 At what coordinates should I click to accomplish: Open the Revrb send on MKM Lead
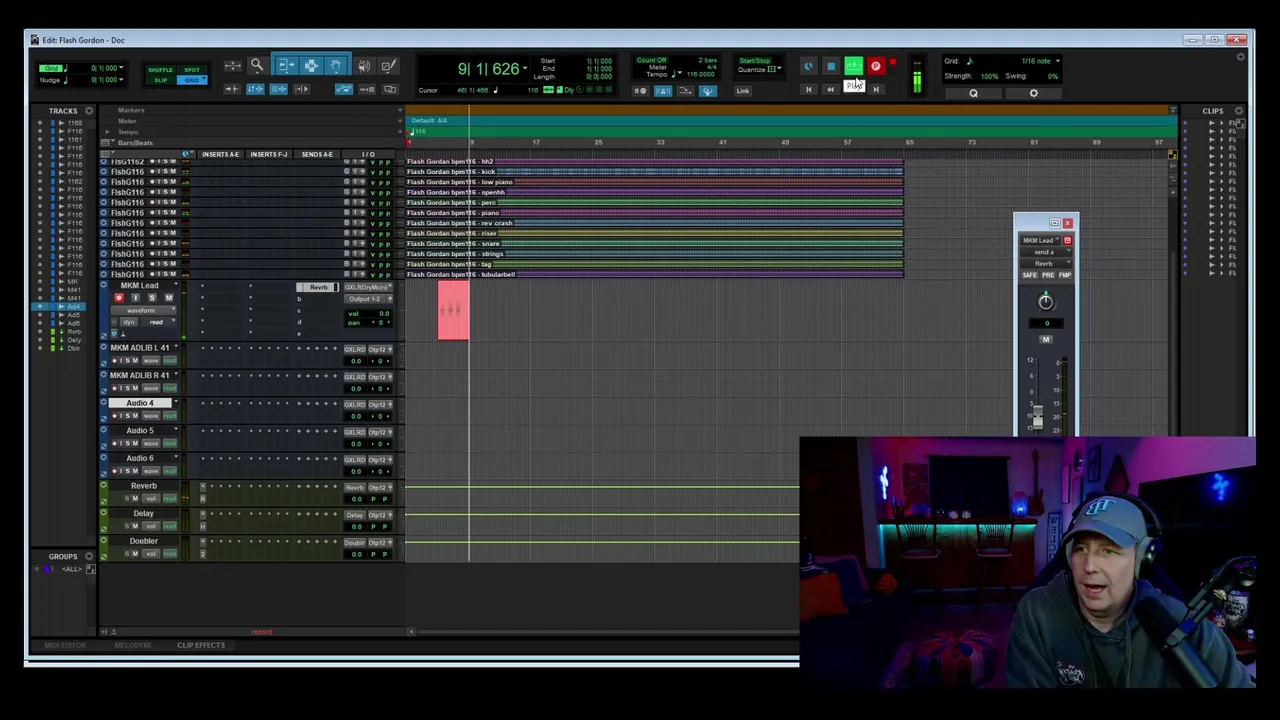pyautogui.click(x=318, y=288)
